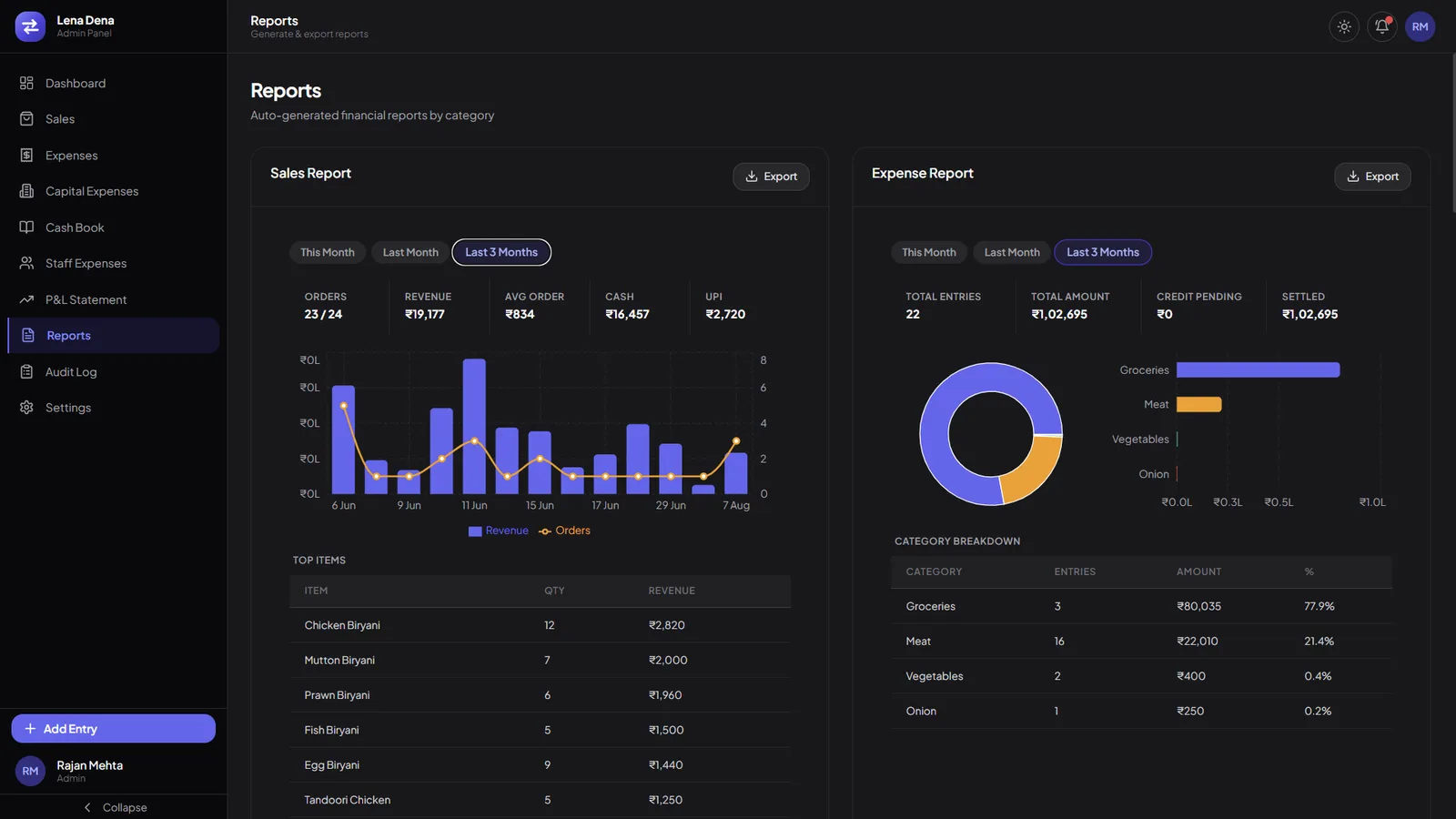Click the Settings gear icon
This screenshot has height=819, width=1456.
[26, 408]
